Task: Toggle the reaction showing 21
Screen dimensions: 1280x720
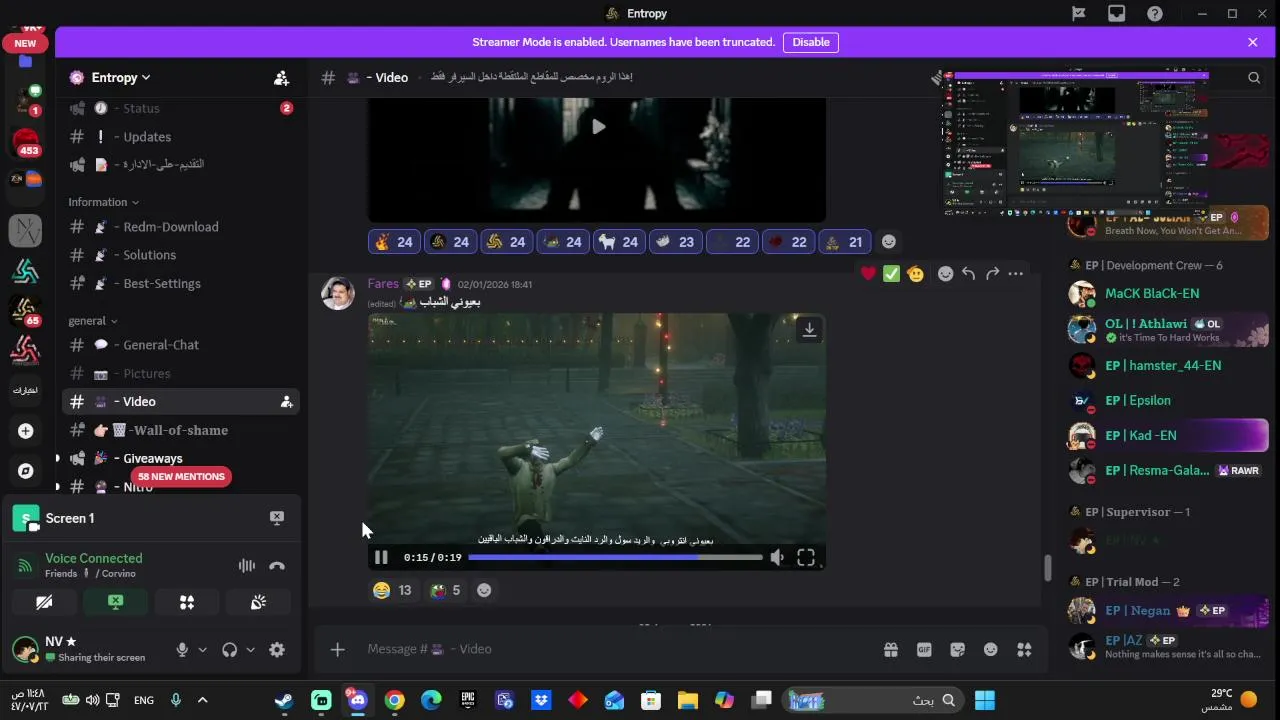Action: coord(845,242)
